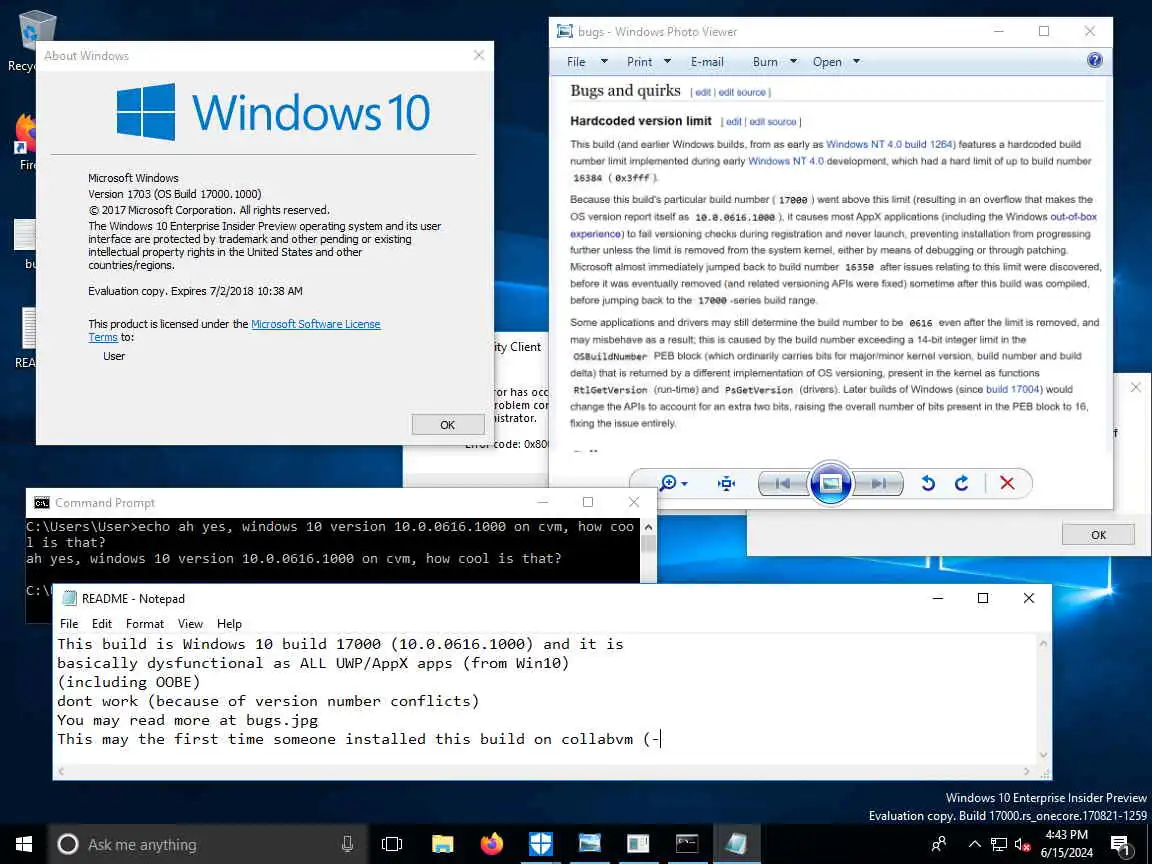The image size is (1152, 864).
Task: Go to next image in Photo Viewer
Action: (x=878, y=483)
